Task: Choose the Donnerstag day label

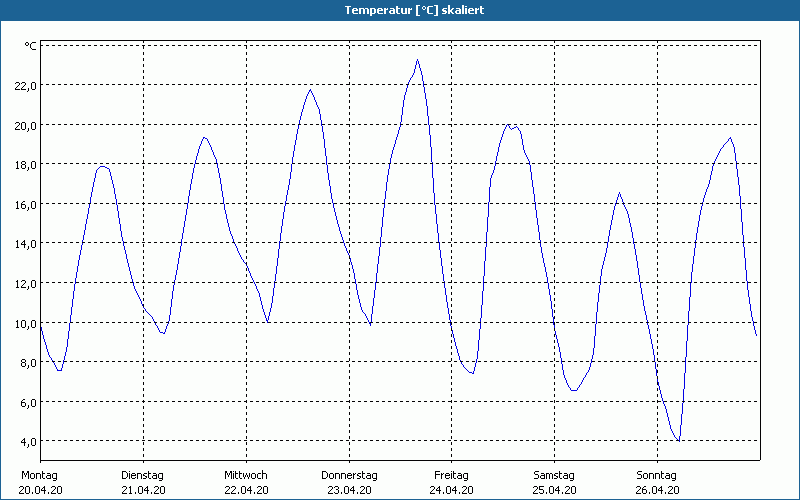Action: [349, 475]
